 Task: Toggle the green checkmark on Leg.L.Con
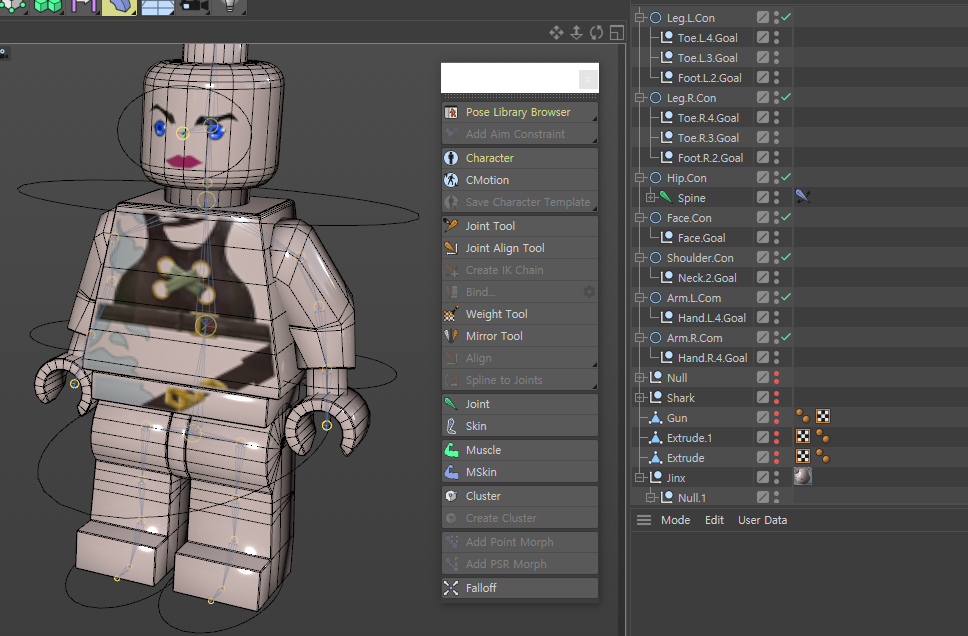point(786,17)
